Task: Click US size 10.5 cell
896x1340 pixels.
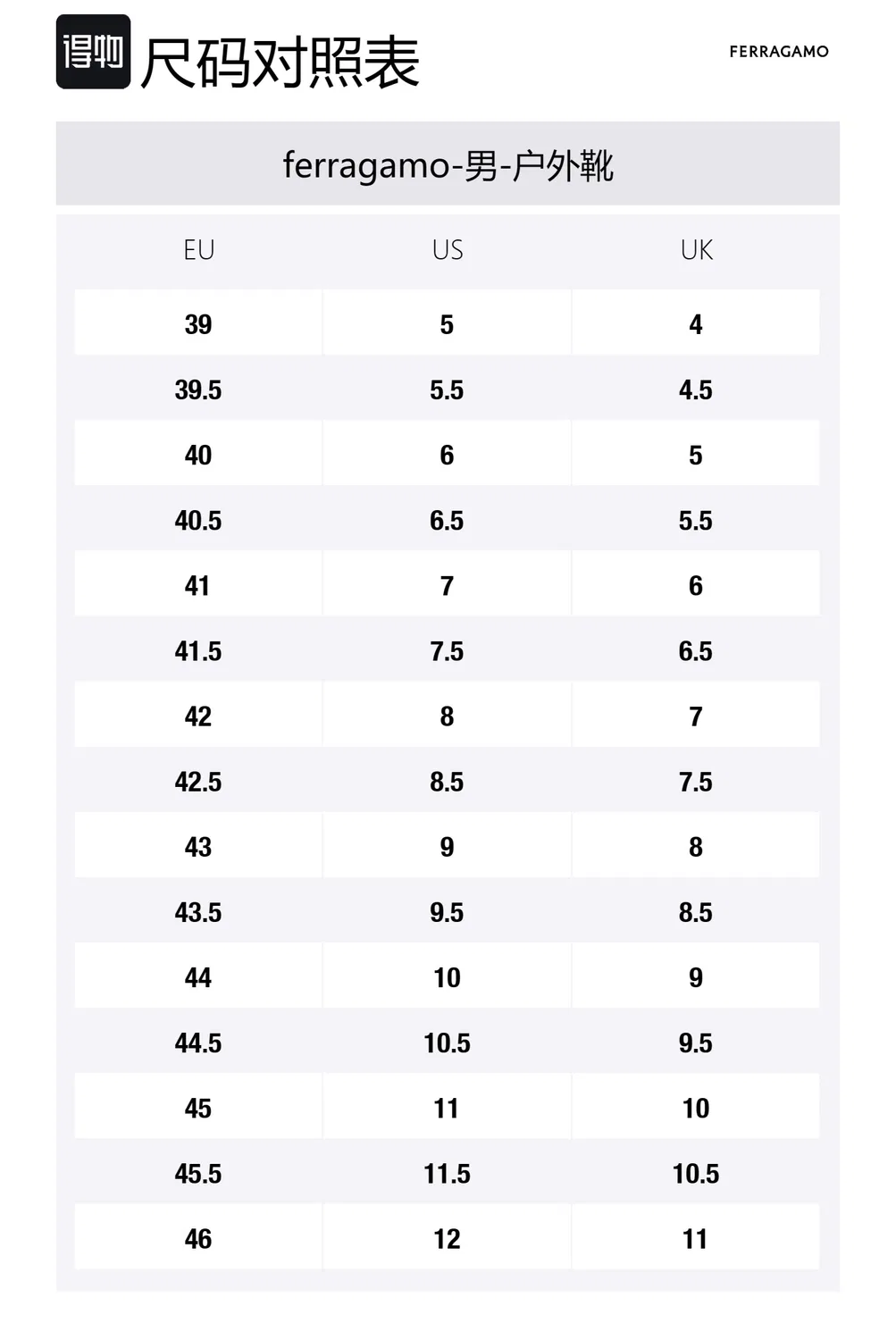Action: [x=447, y=1042]
